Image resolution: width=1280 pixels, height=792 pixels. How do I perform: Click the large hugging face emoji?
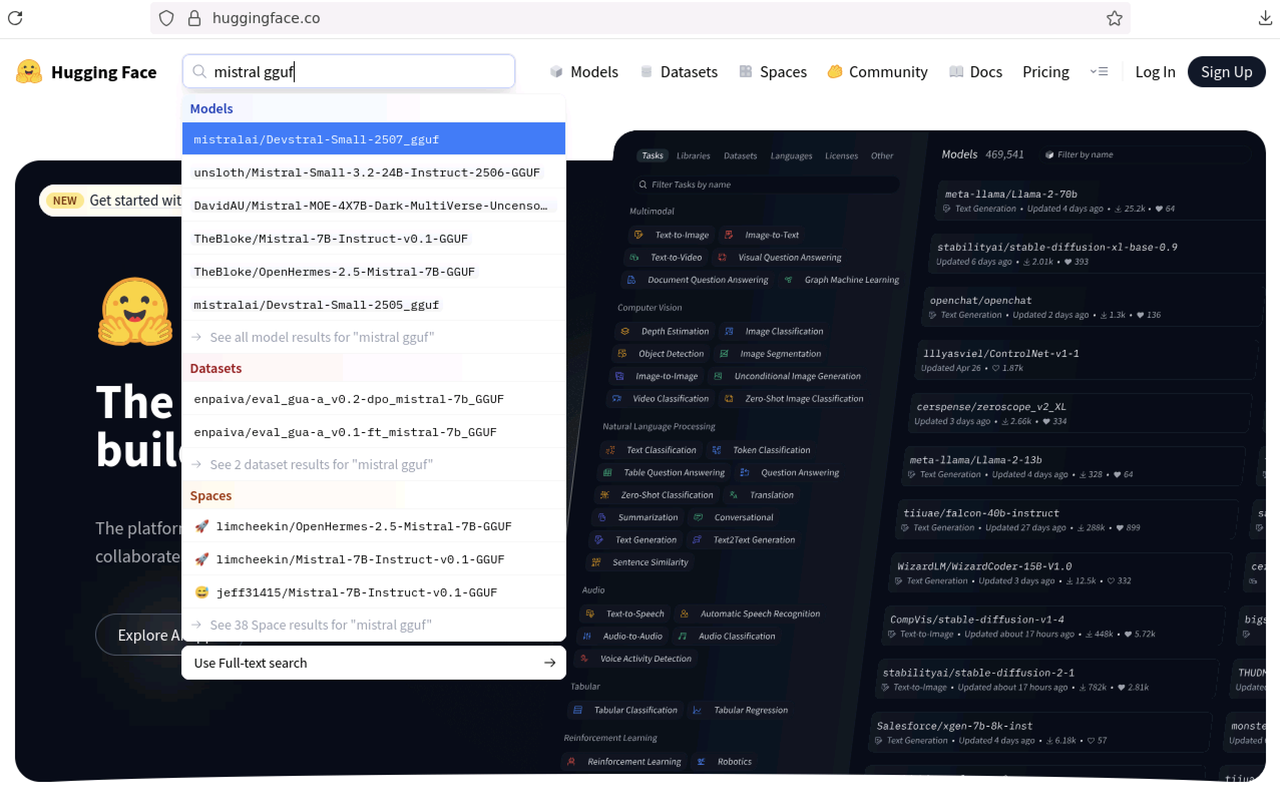135,311
